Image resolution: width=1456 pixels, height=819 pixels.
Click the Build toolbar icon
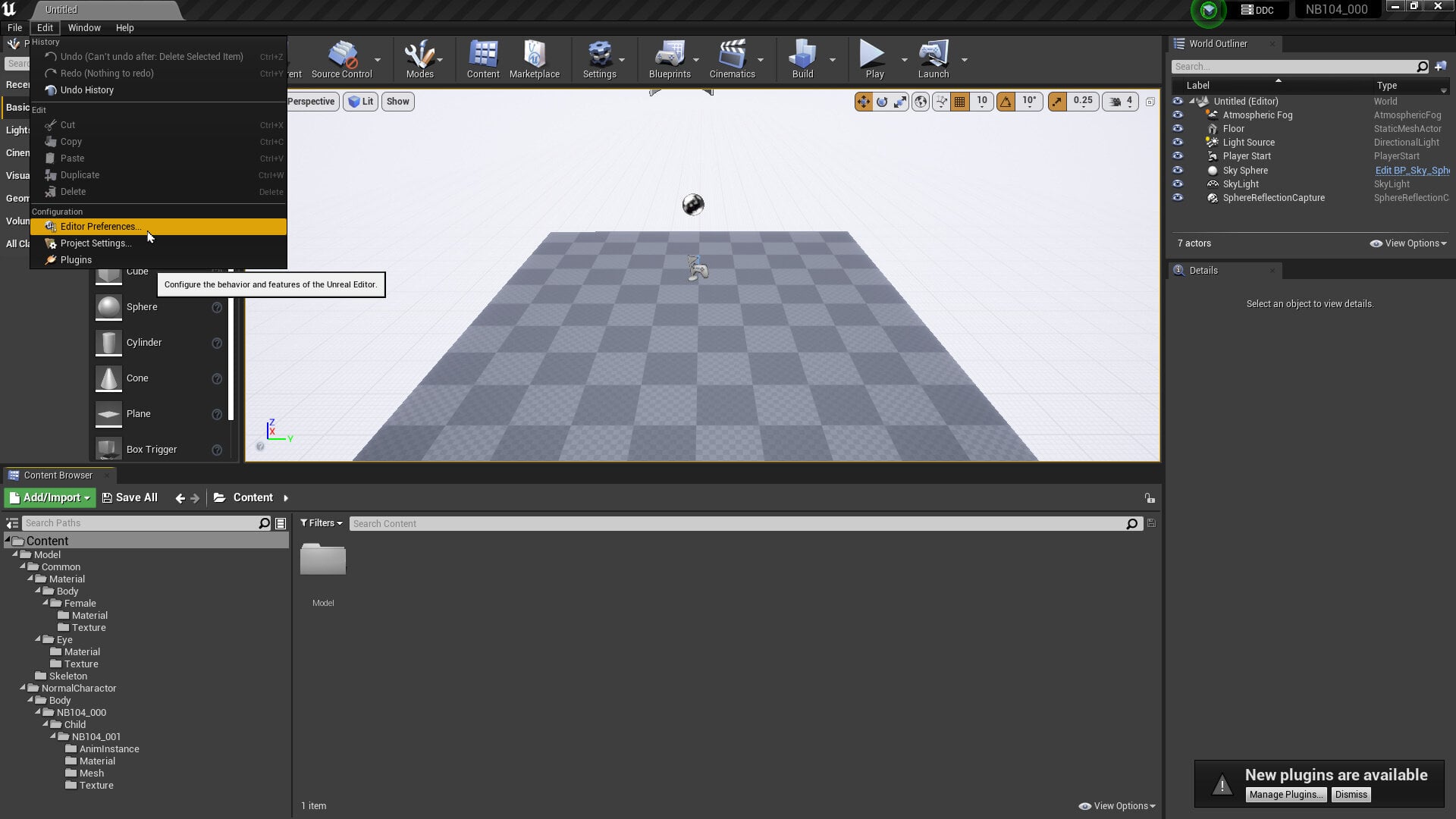802,59
